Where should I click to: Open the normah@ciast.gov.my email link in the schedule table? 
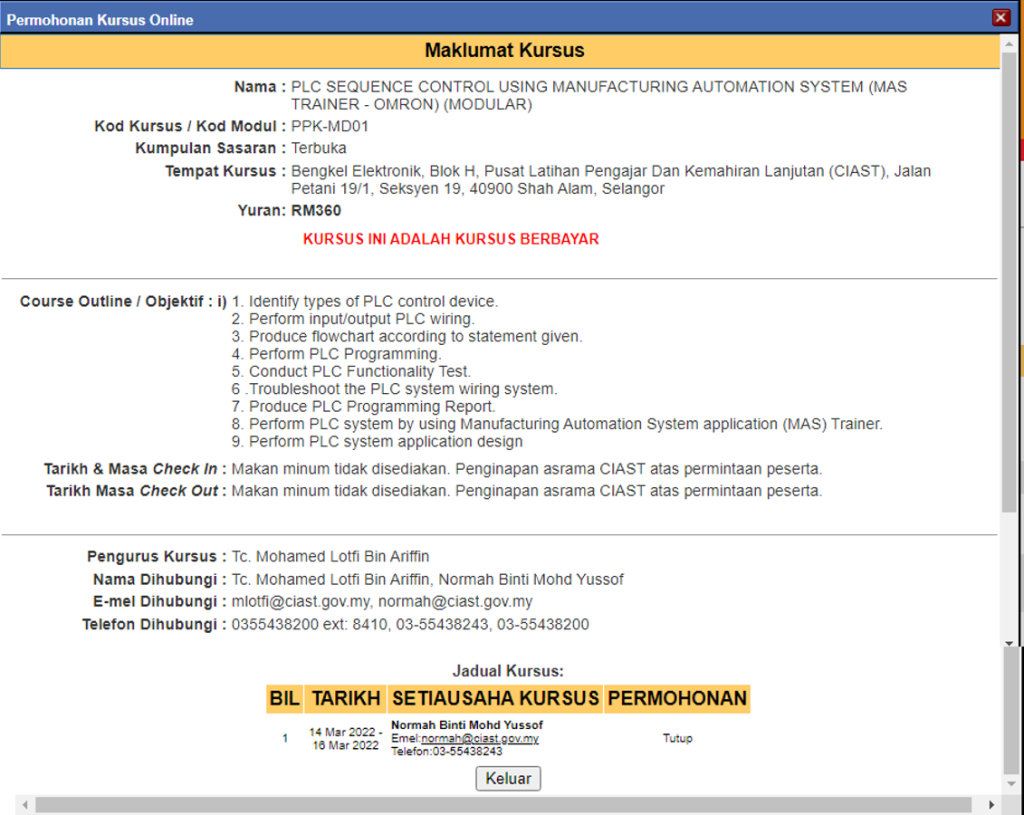point(480,739)
